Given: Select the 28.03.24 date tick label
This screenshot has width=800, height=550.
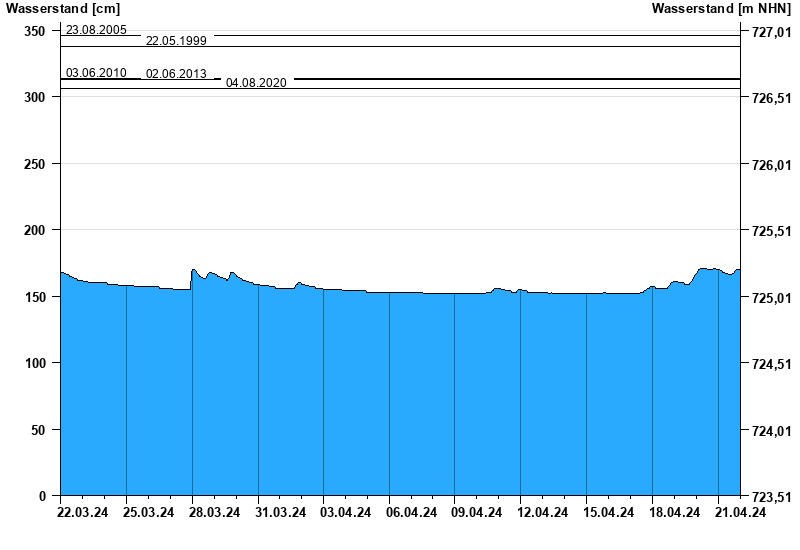Looking at the screenshot, I should pyautogui.click(x=214, y=513).
